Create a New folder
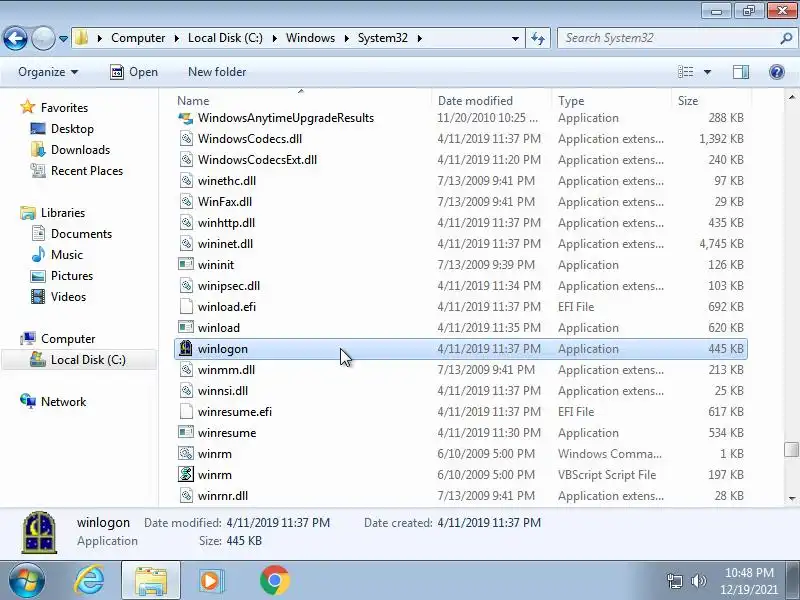This screenshot has height=600, width=800. 217,72
